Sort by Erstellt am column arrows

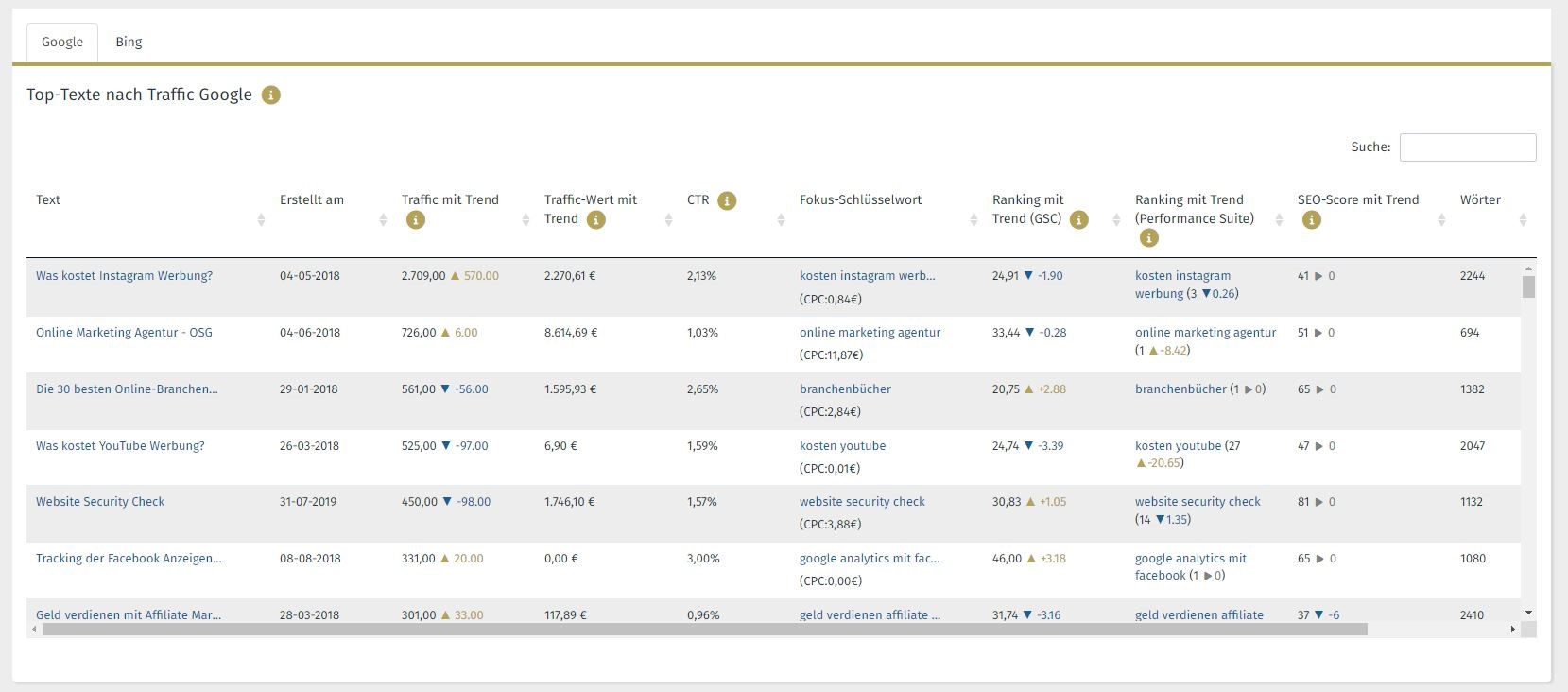pyautogui.click(x=383, y=220)
